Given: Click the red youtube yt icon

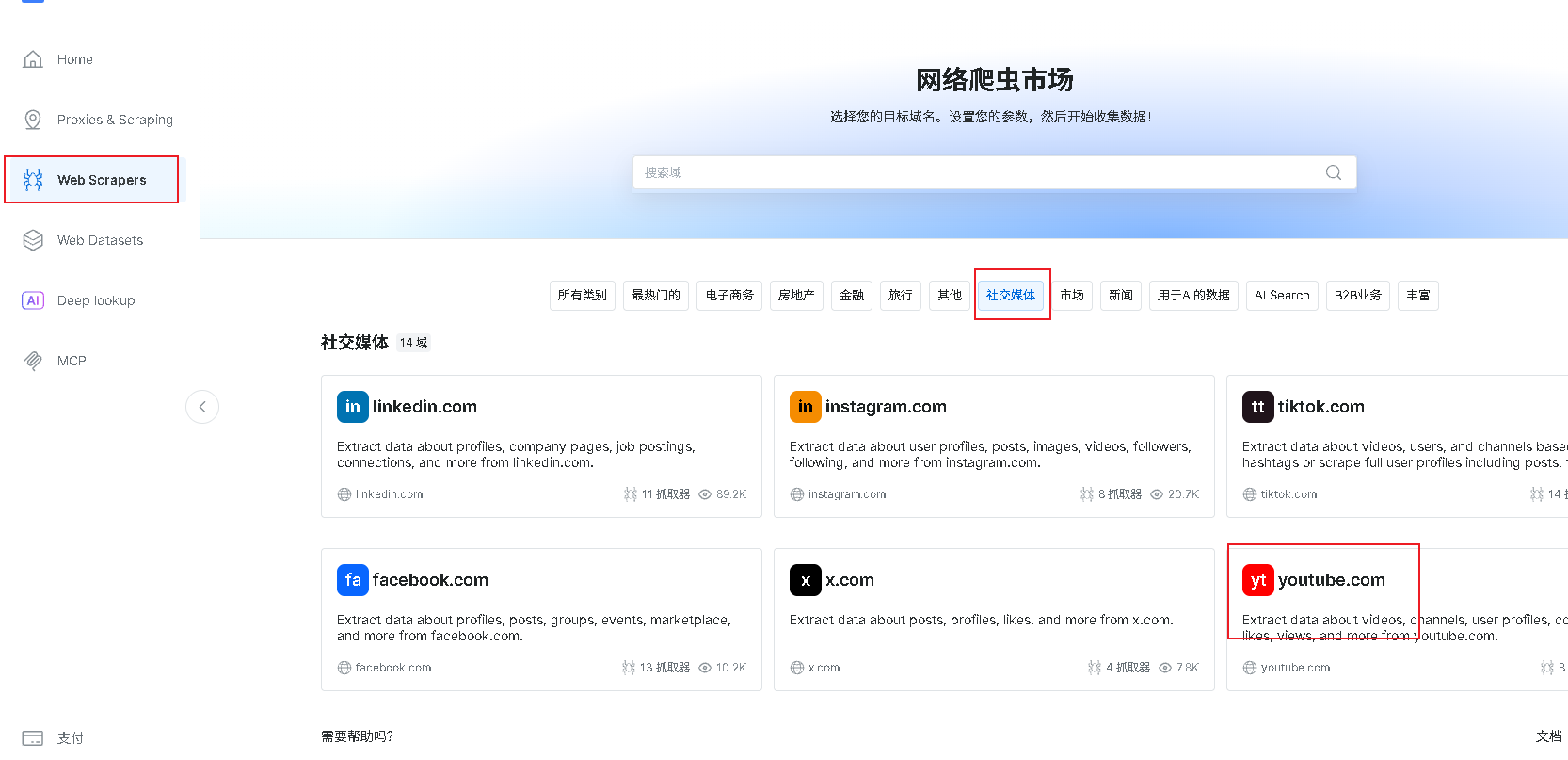Looking at the screenshot, I should tap(1258, 580).
